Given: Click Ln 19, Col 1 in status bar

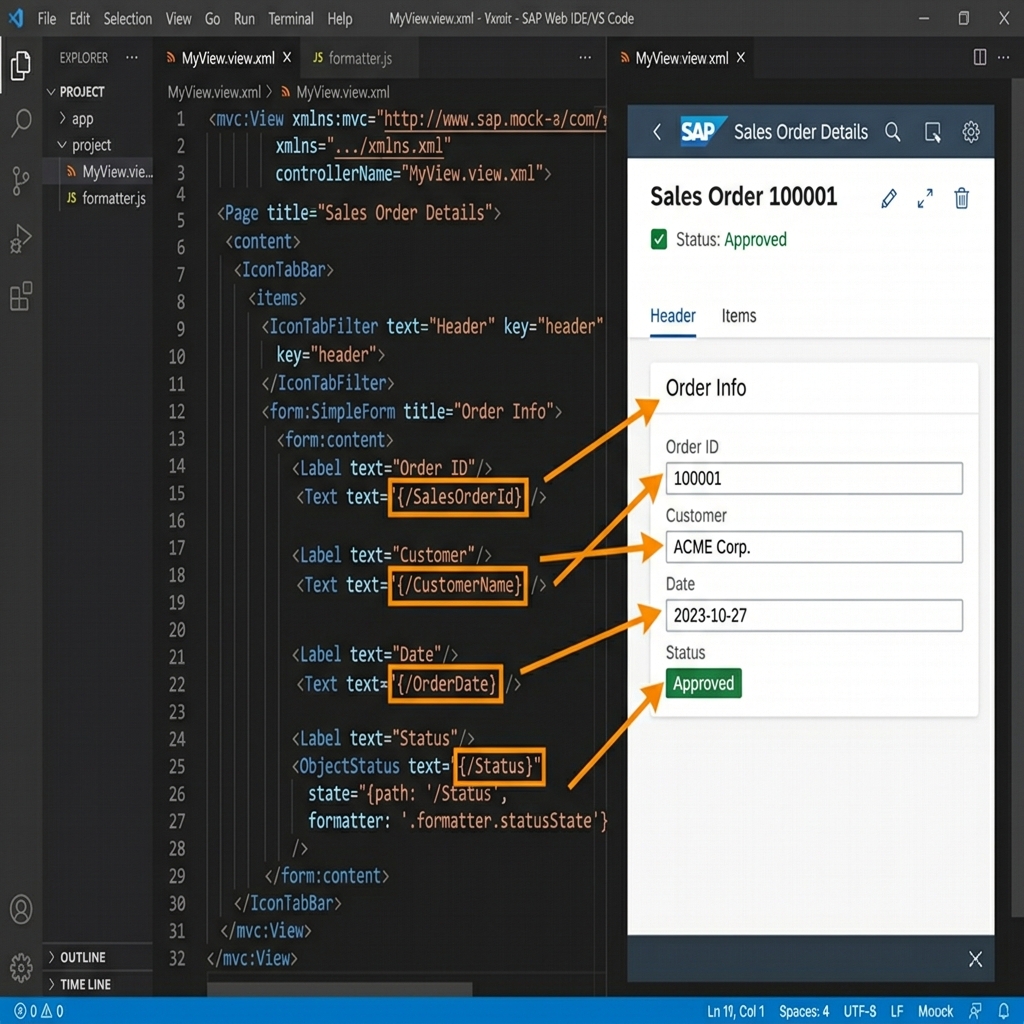Looking at the screenshot, I should (x=735, y=1011).
